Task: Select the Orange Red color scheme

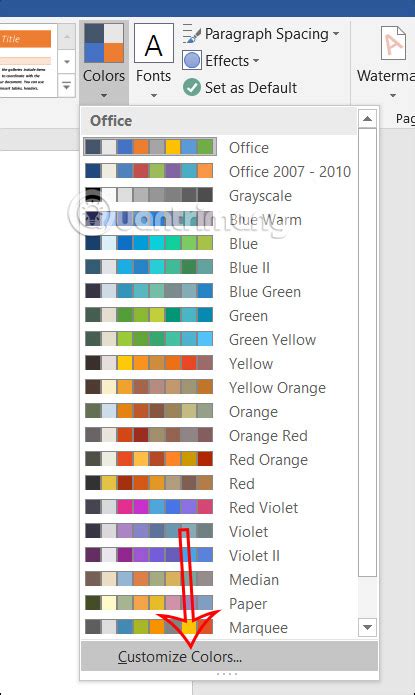Action: pyautogui.click(x=219, y=435)
